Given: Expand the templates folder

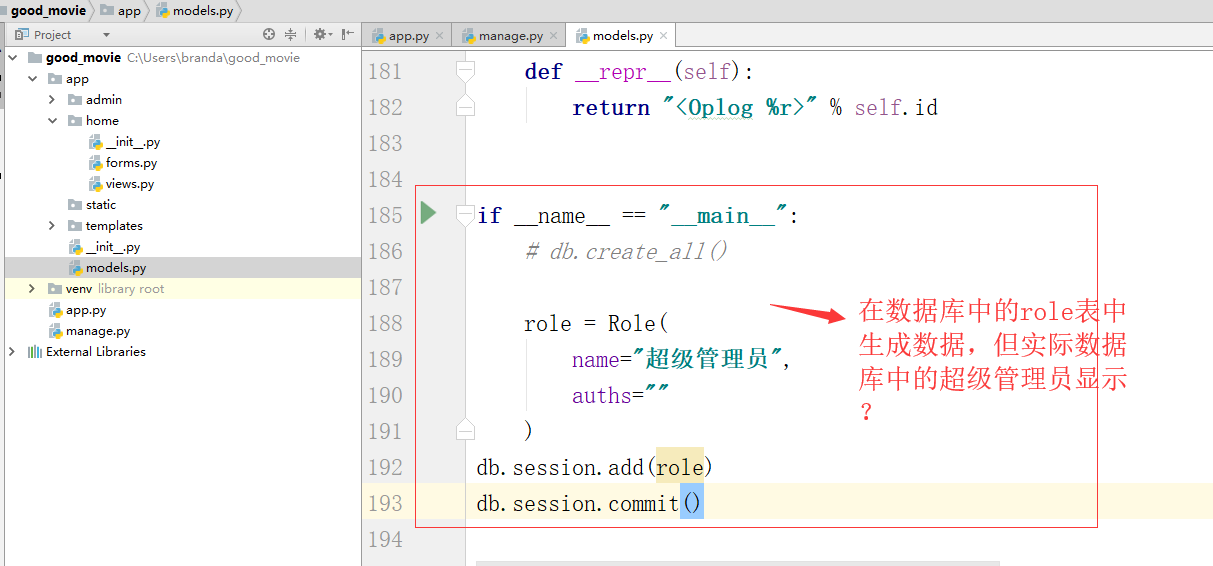Looking at the screenshot, I should click(52, 226).
